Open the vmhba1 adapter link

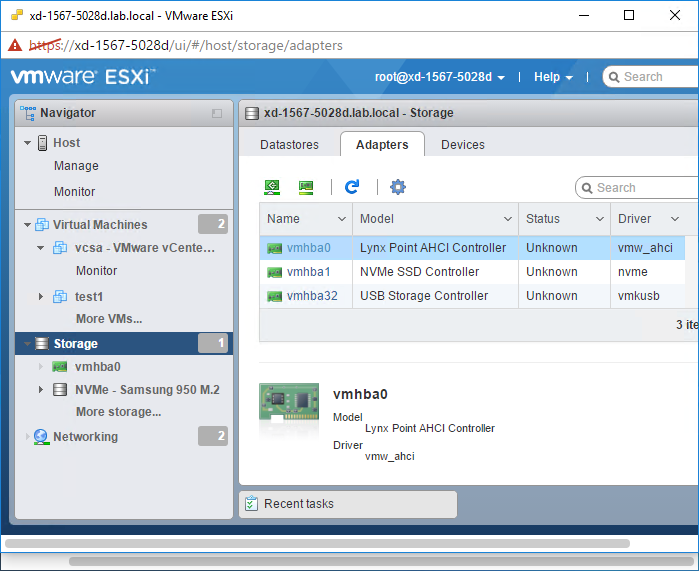tap(308, 272)
